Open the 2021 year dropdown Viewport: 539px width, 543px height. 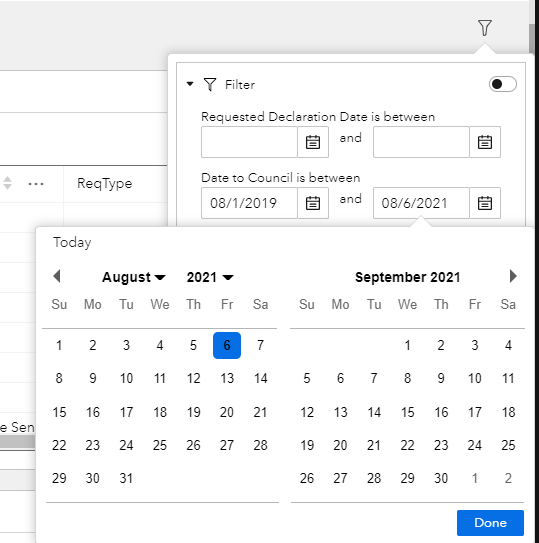[x=210, y=277]
